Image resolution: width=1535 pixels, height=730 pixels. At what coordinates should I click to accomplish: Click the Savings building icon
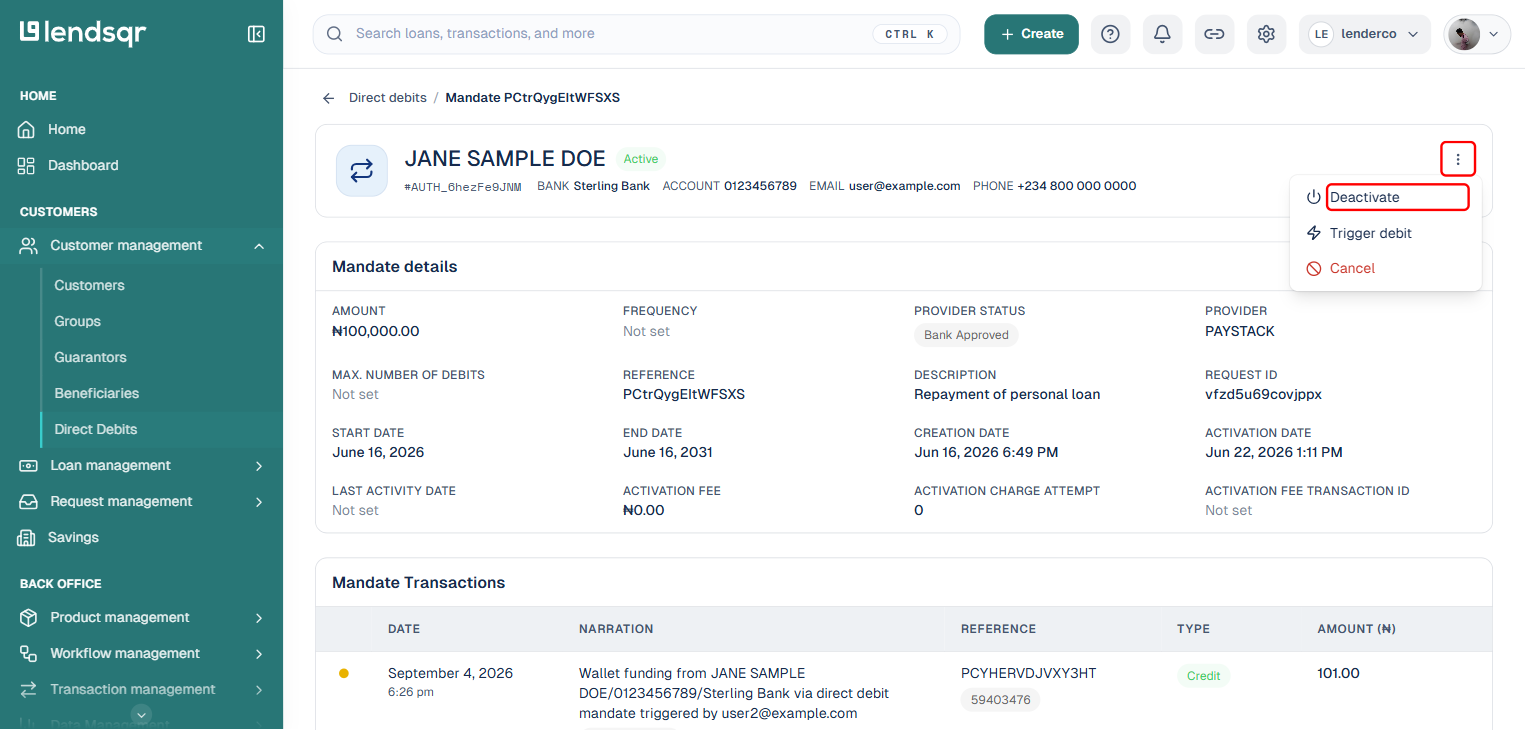27,537
